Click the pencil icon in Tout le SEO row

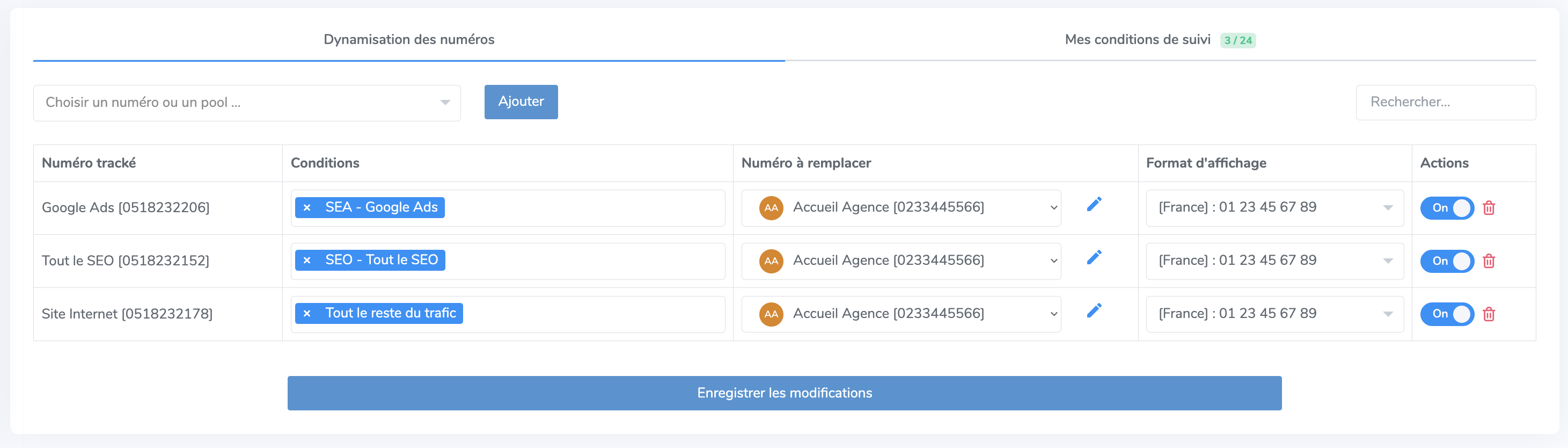[x=1094, y=258]
